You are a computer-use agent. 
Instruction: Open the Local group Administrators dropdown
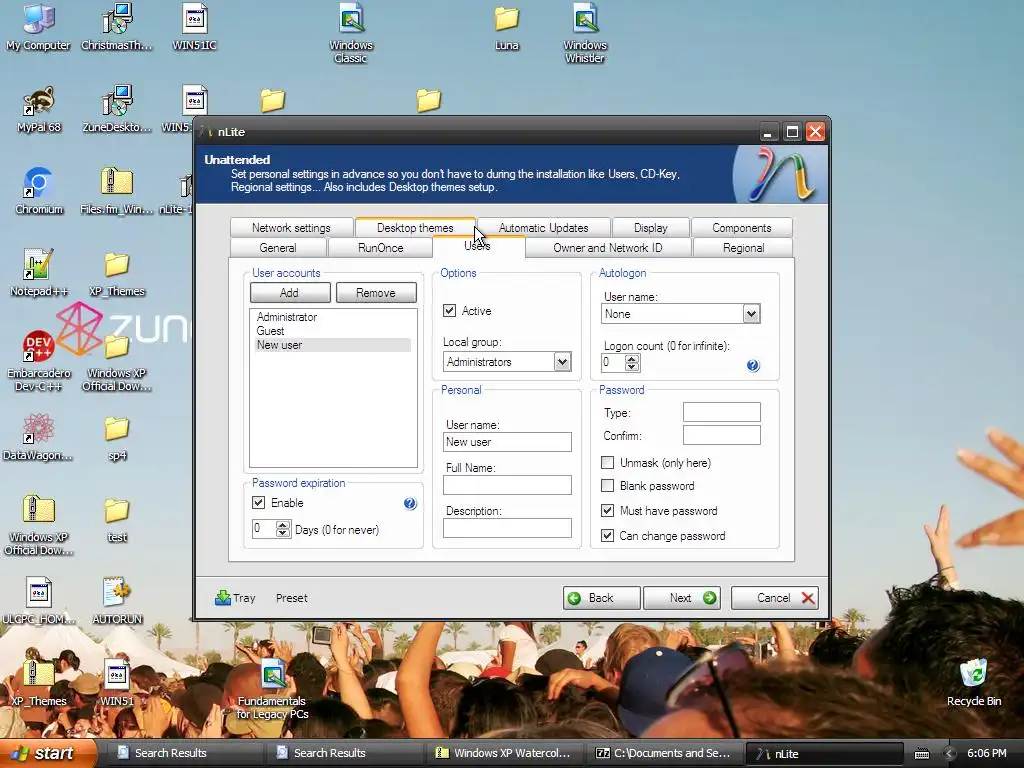[562, 361]
